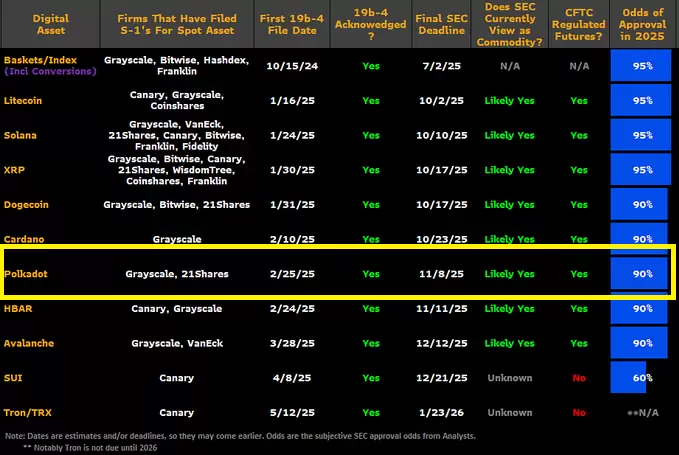Click the 90% odds bar for Polkadot
This screenshot has height=455, width=679.
pos(639,273)
